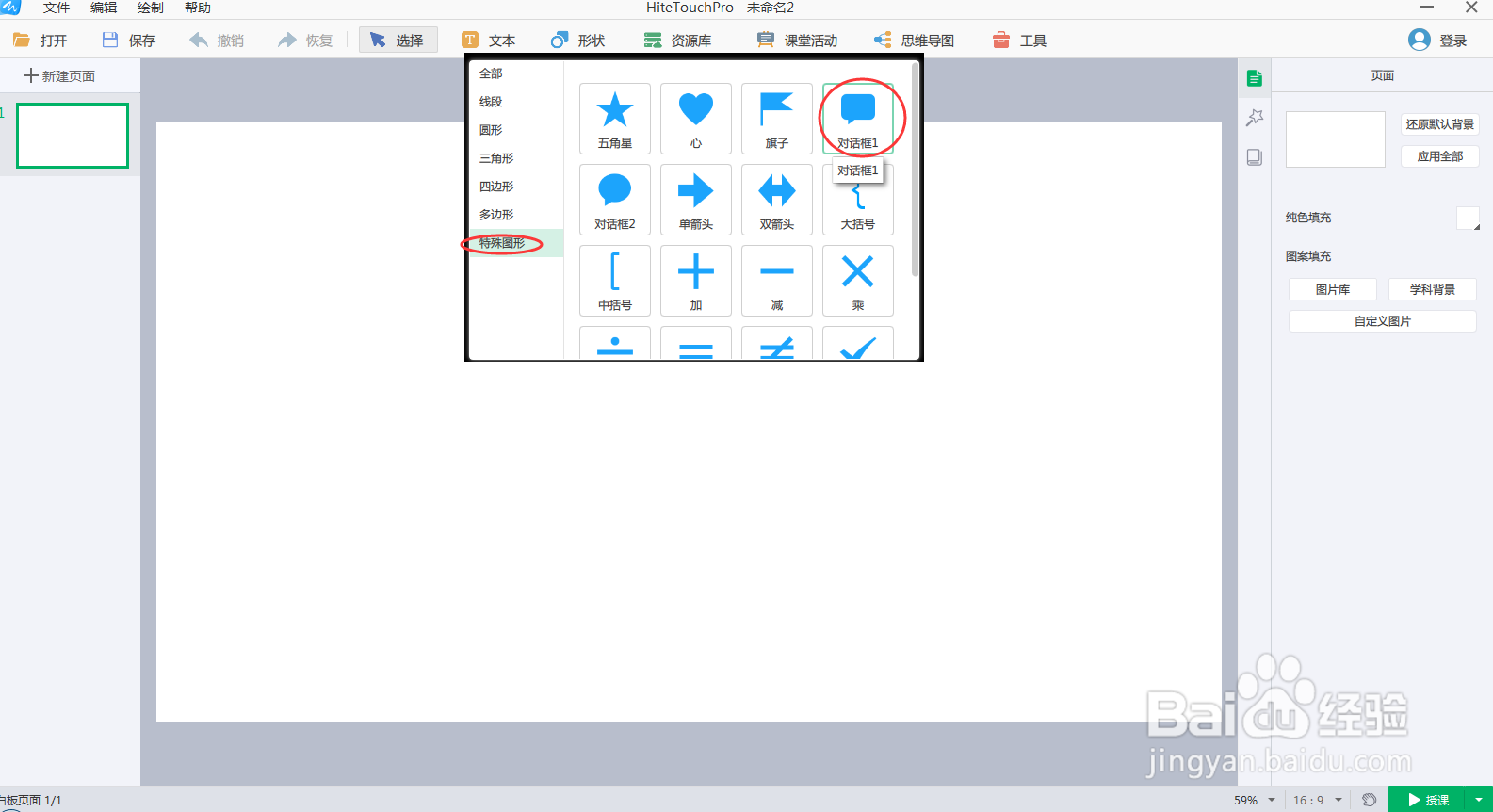
Task: Expand the dropdown arrow beside 授课
Action: (1479, 800)
